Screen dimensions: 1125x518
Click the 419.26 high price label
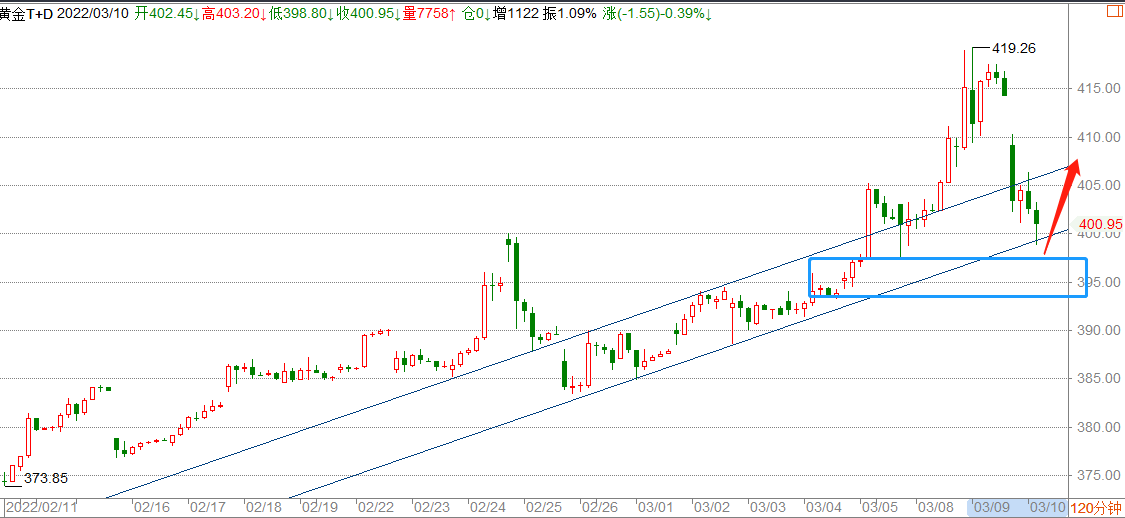[x=1014, y=49]
